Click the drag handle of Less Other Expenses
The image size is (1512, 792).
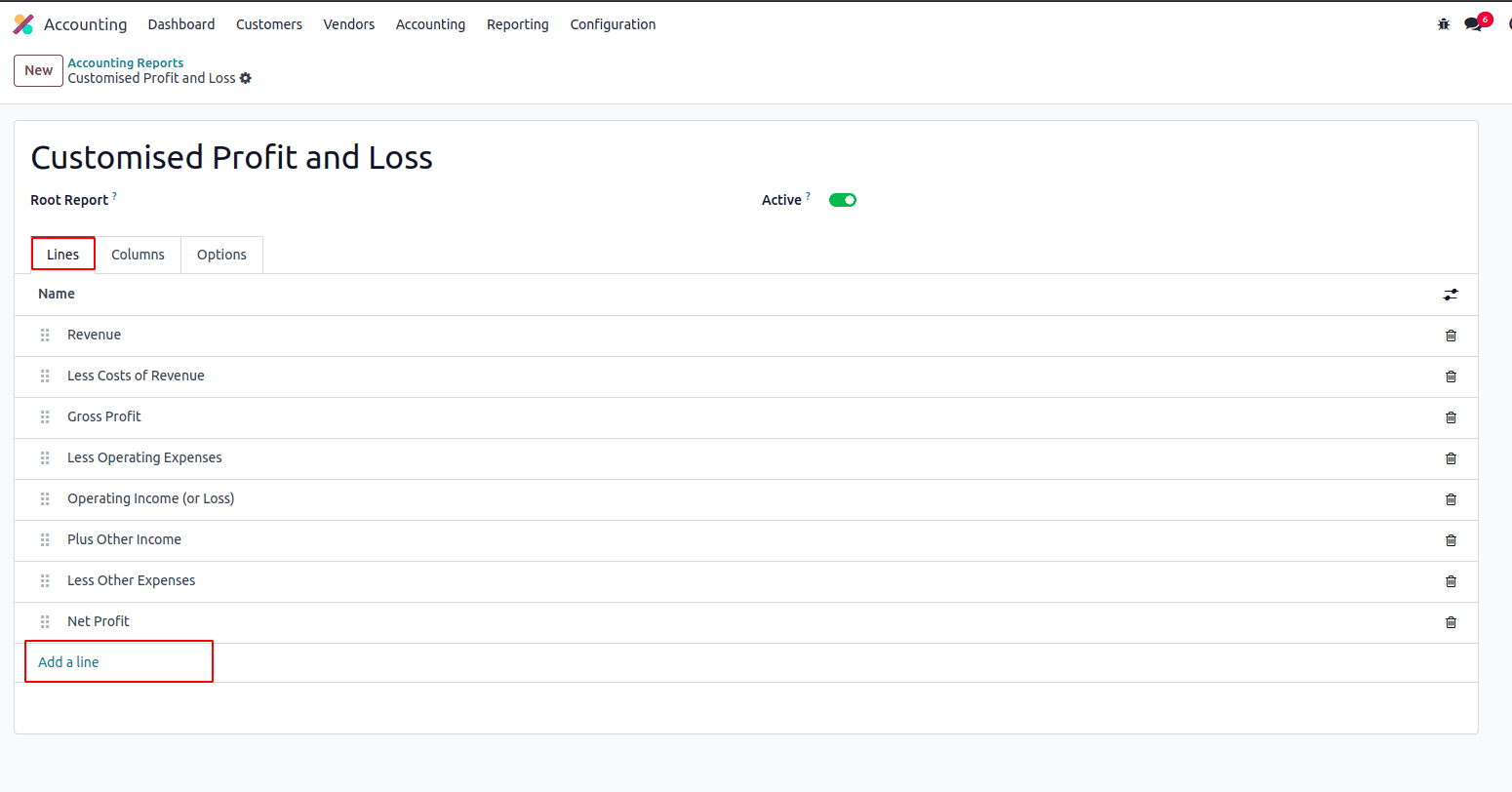(x=45, y=581)
